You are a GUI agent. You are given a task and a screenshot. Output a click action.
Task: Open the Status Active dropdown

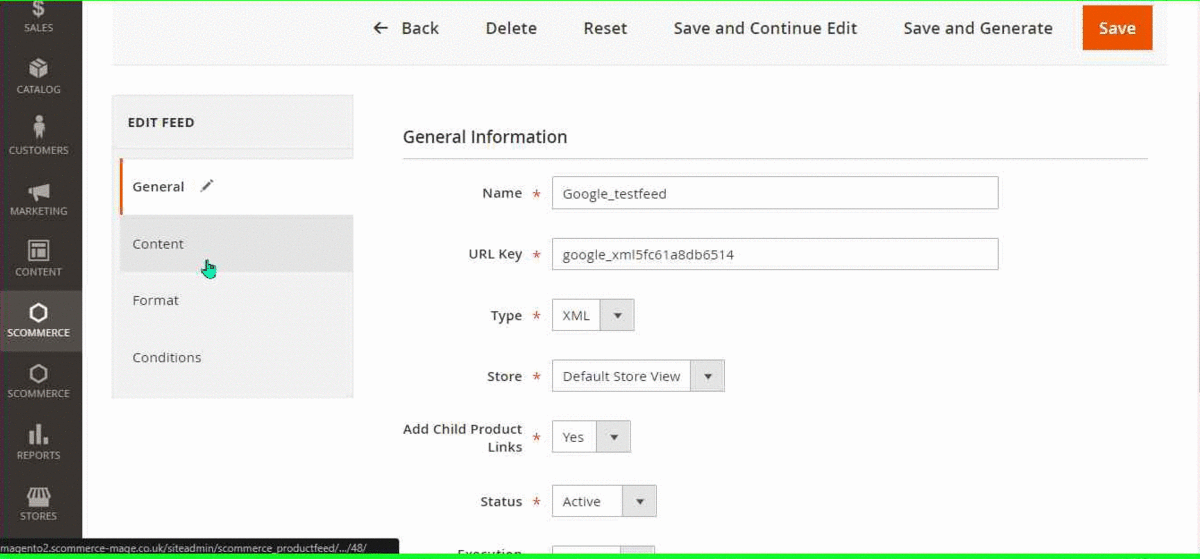click(639, 501)
